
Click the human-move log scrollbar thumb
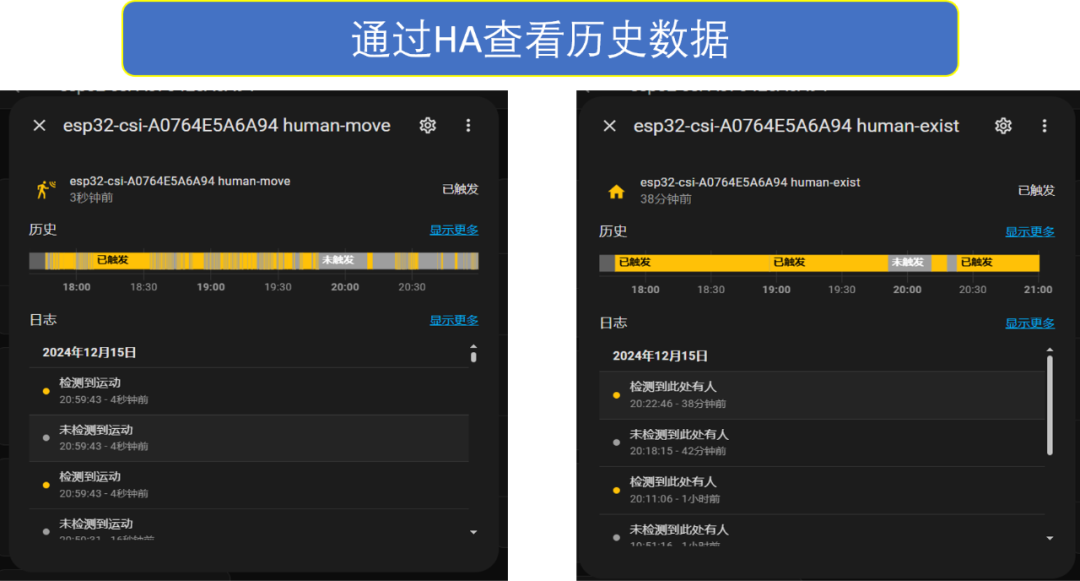[473, 357]
